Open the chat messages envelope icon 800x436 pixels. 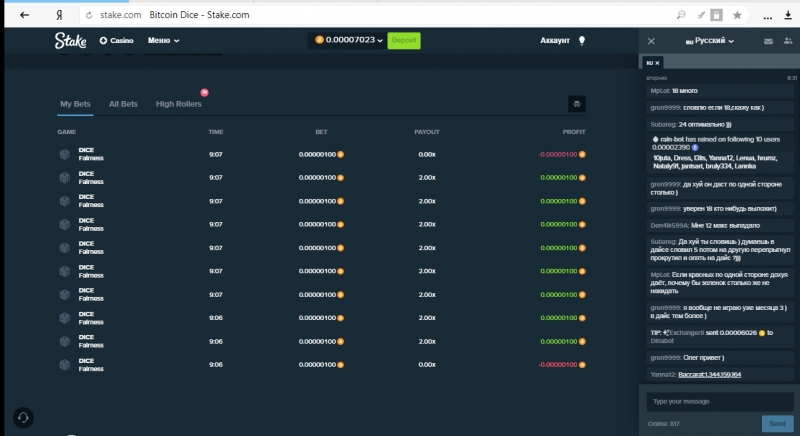[768, 41]
